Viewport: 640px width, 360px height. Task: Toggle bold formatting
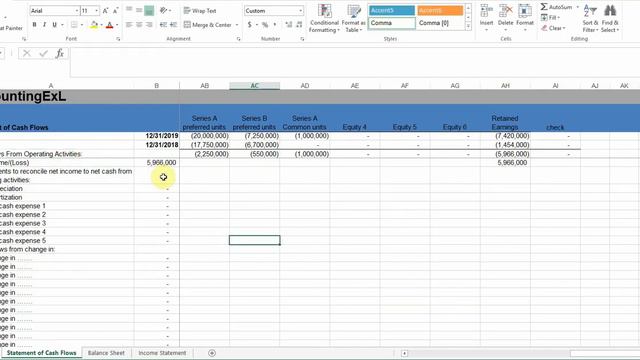(x=34, y=25)
